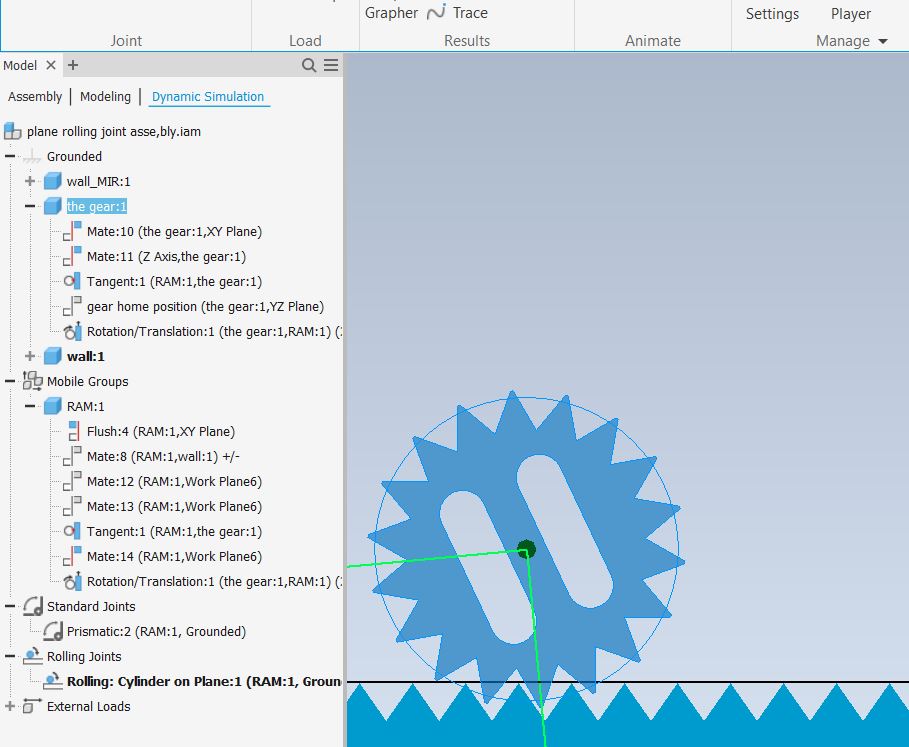The image size is (909, 747).
Task: Select the Prismatic:2 joint icon
Action: pyautogui.click(x=54, y=631)
